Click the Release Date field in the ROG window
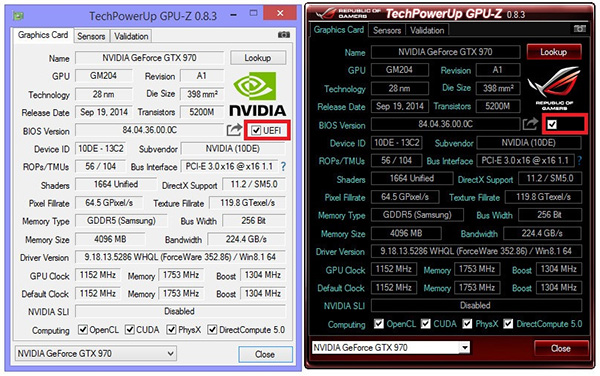Screen dimensions: 600x376 click(399, 106)
